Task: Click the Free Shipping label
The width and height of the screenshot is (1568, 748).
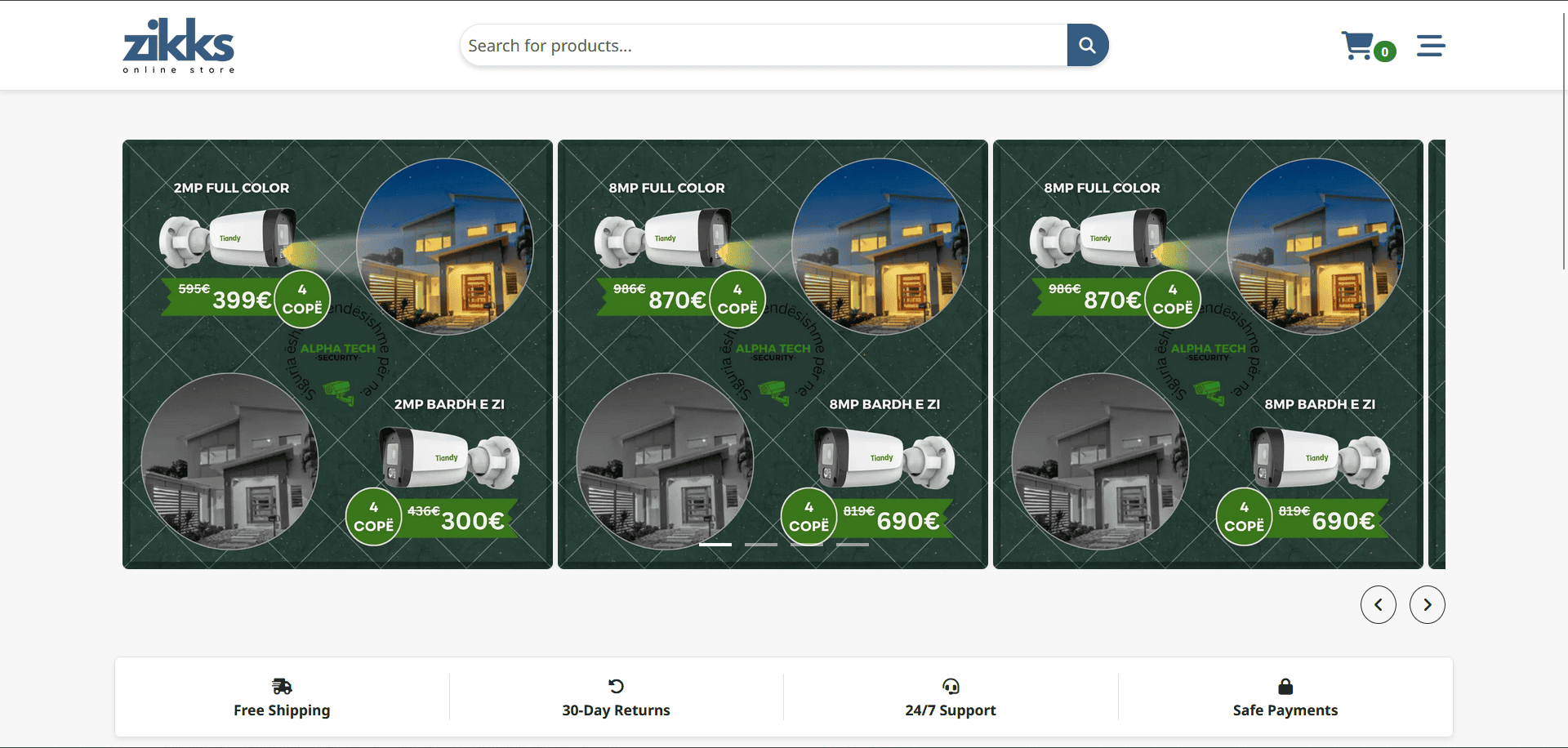Action: (282, 710)
